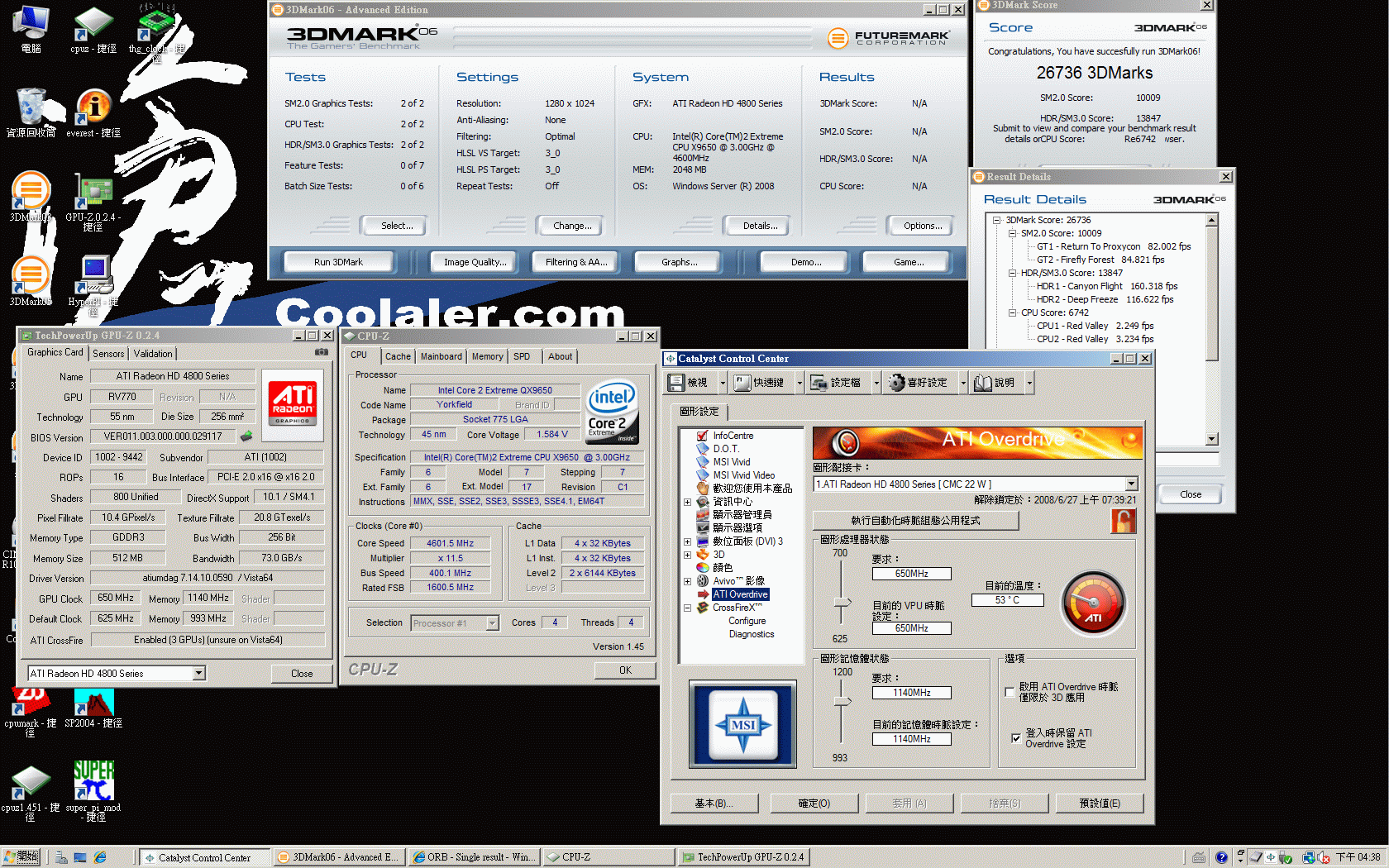Click the Graphs button in 3DMark06
Viewport: 1389px width, 868px height.
(679, 262)
